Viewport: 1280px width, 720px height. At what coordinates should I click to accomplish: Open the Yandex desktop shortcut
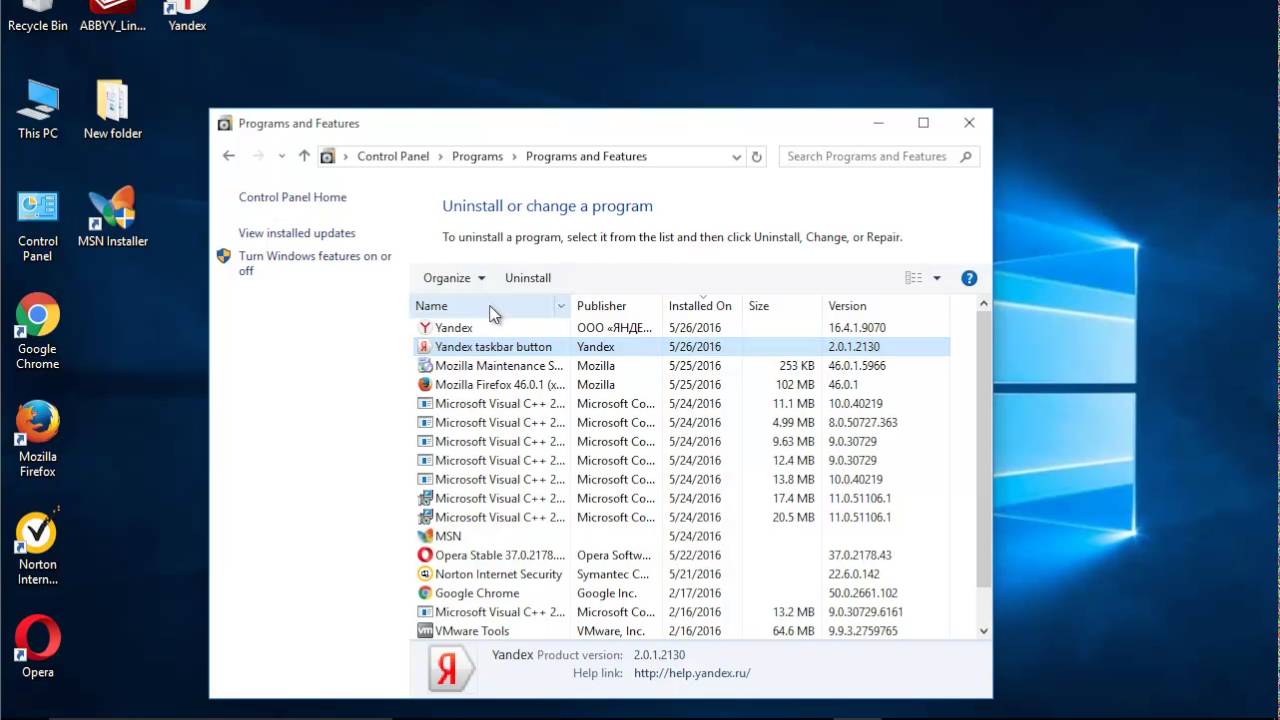tap(187, 17)
